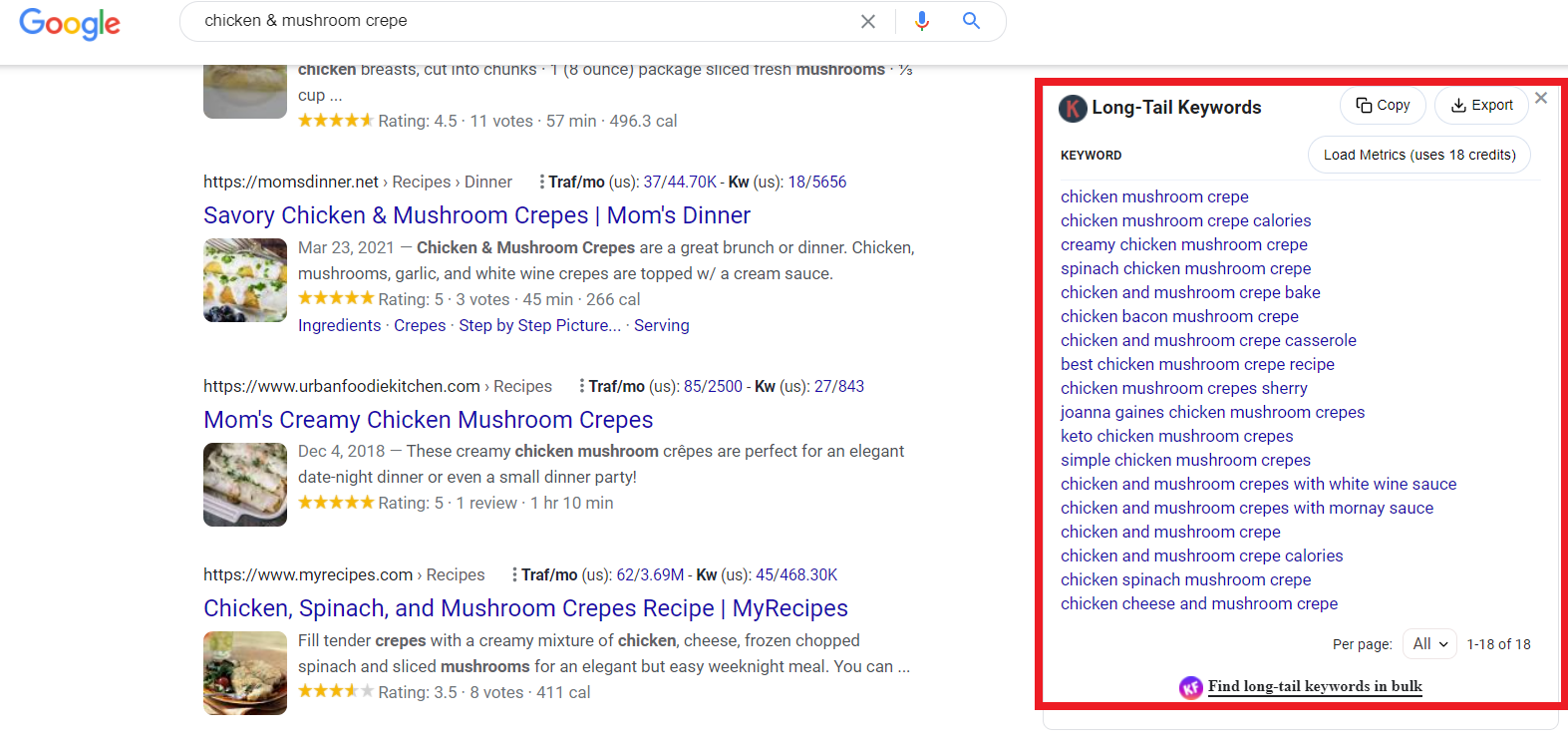Select keyword 'chicken mushroom crepe calories'
The height and width of the screenshot is (742, 1568).
[x=1186, y=220]
